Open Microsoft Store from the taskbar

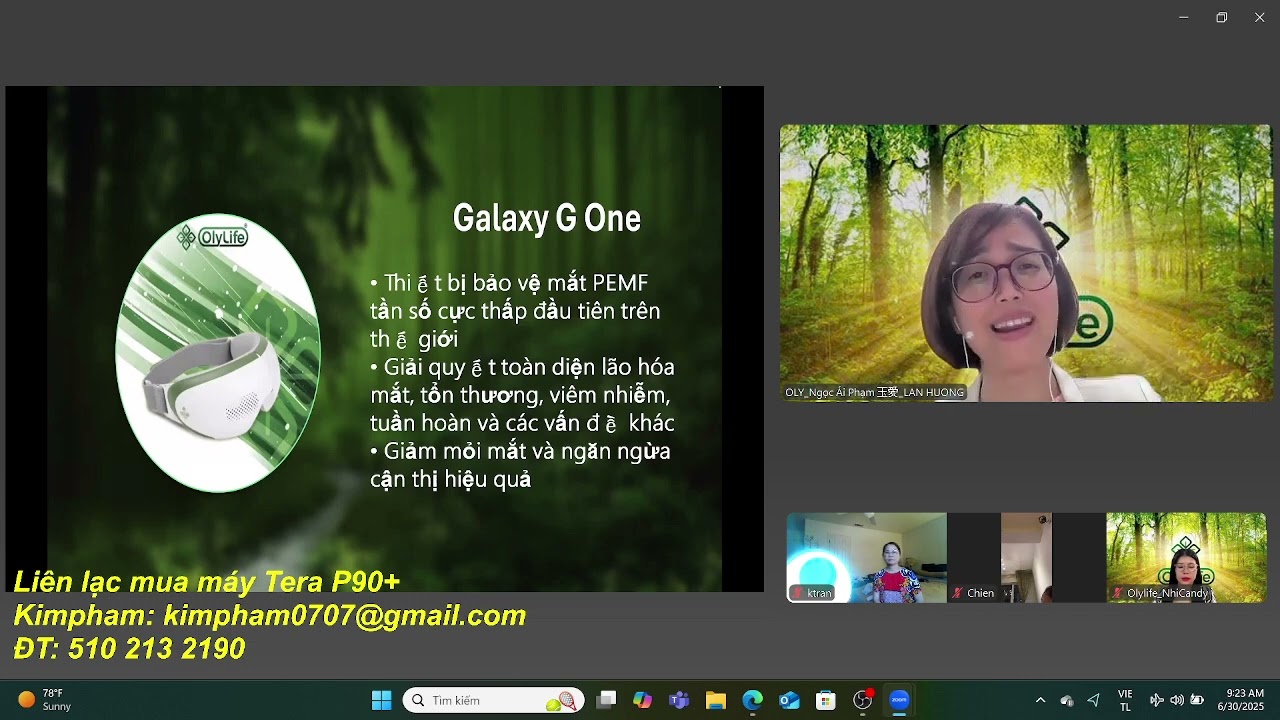click(825, 700)
